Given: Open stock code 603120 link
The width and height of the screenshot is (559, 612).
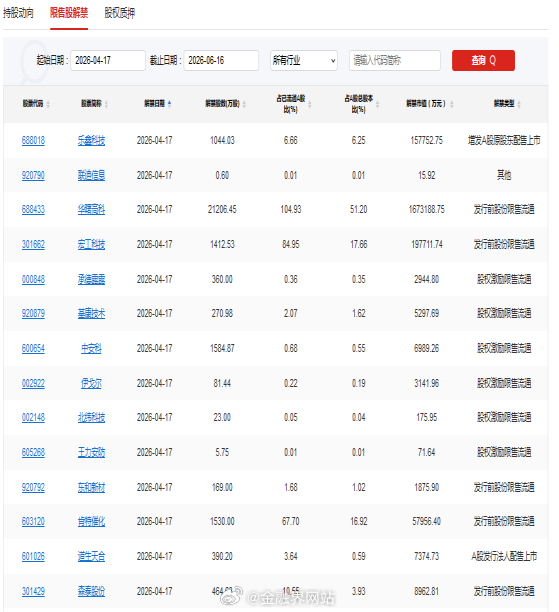Looking at the screenshot, I should (33, 521).
